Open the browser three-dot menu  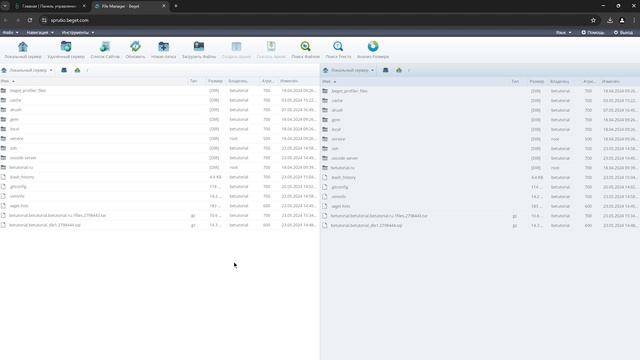click(634, 20)
